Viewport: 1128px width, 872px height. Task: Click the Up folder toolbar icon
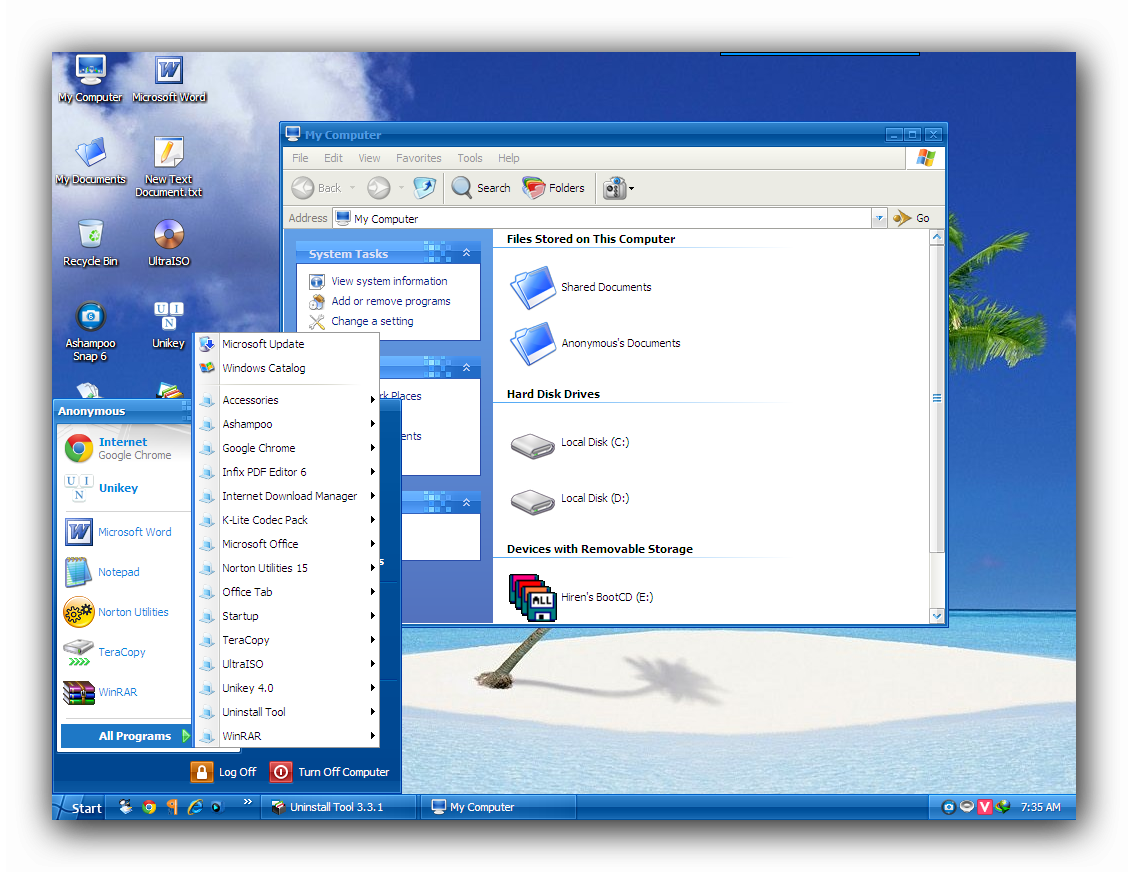(424, 188)
